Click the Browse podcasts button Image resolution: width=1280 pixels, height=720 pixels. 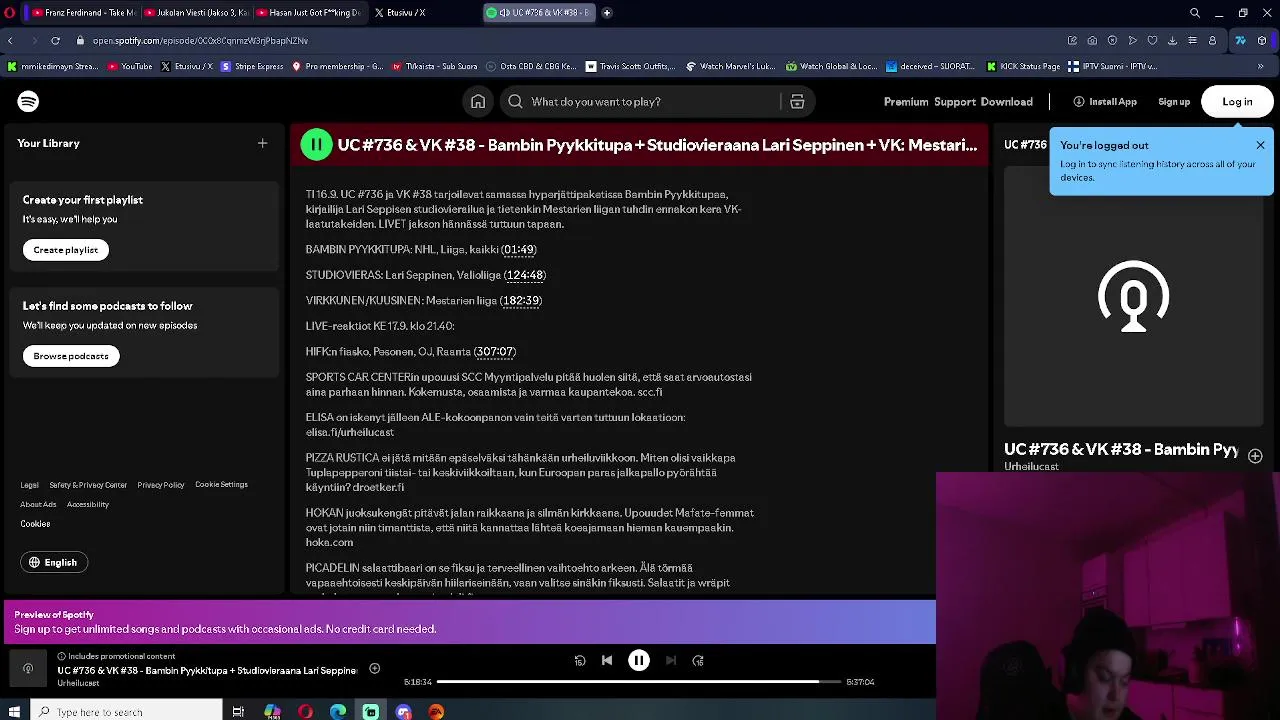pos(71,356)
